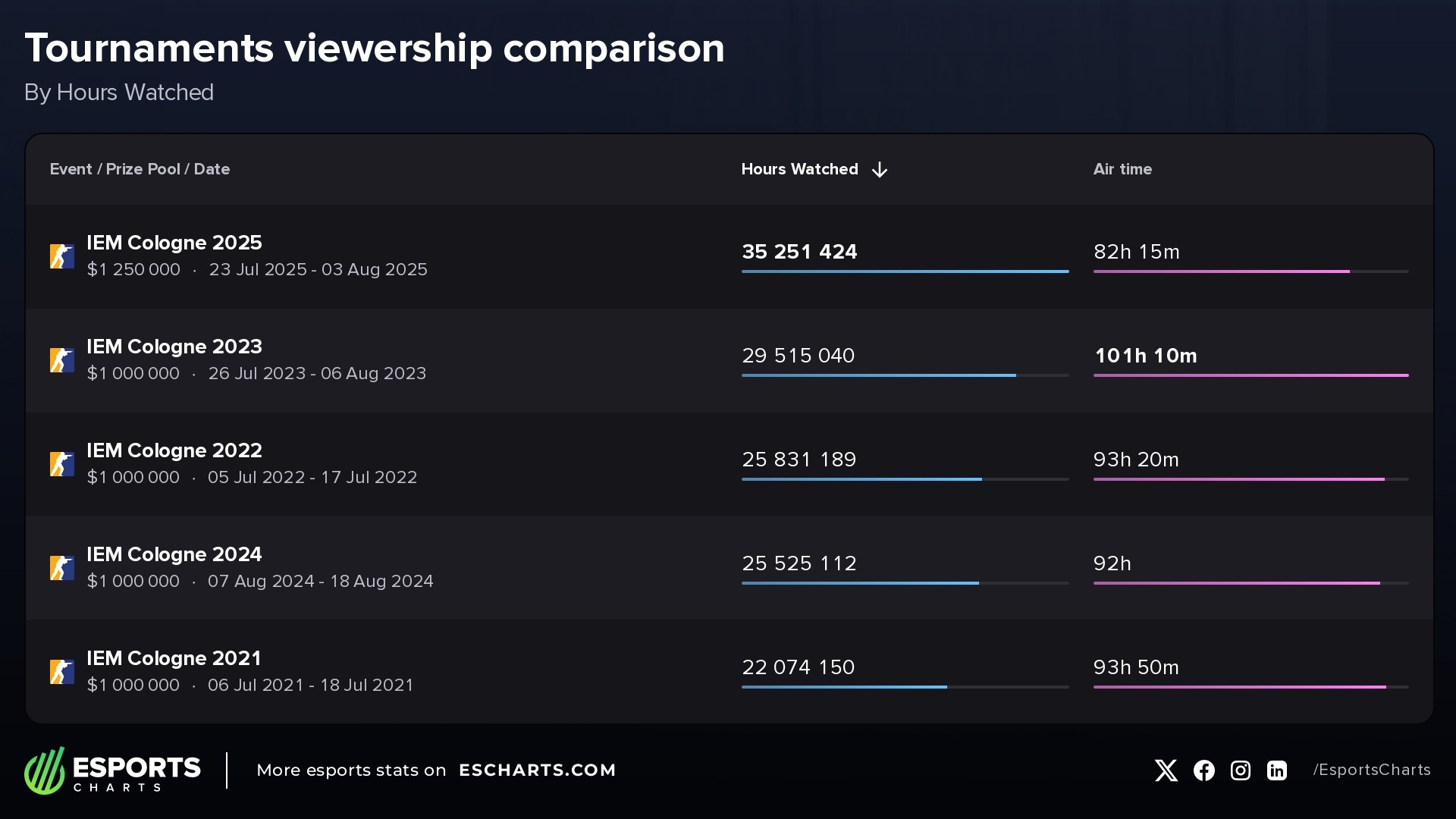Viewport: 1456px width, 819px height.
Task: Click the /EsportsCharts handle text
Action: pyautogui.click(x=1371, y=770)
